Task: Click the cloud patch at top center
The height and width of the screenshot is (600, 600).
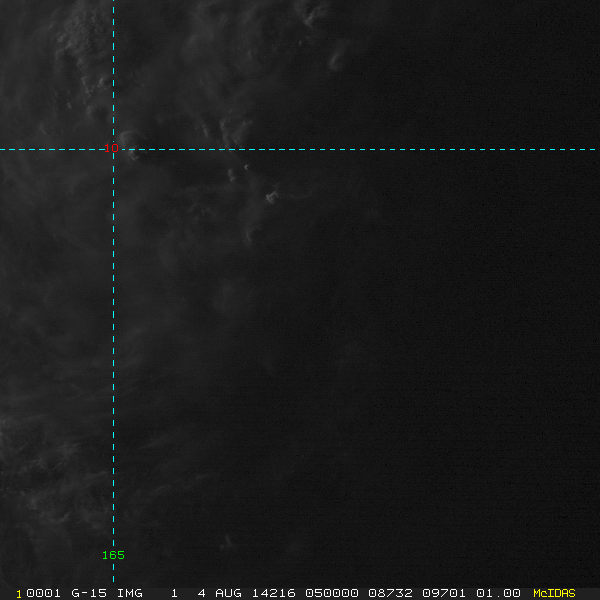Action: tap(318, 14)
